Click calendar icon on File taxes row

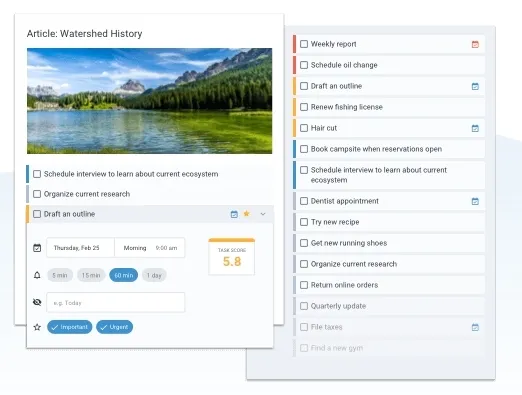tap(475, 327)
